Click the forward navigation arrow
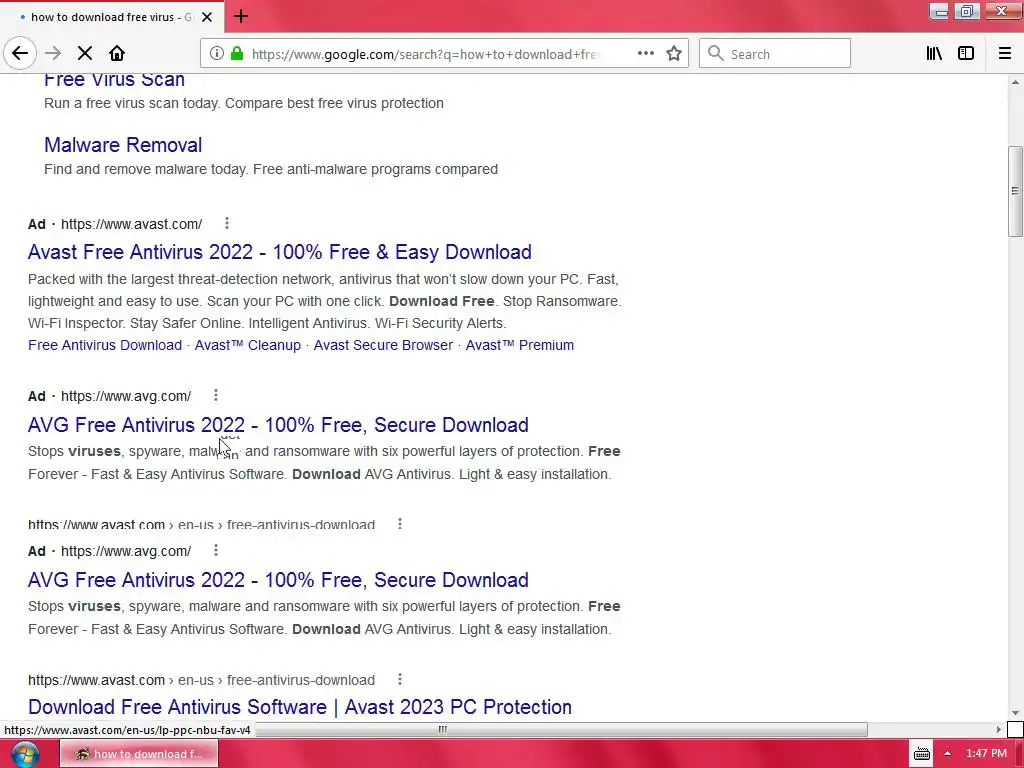Viewport: 1024px width, 768px height. pos(53,54)
